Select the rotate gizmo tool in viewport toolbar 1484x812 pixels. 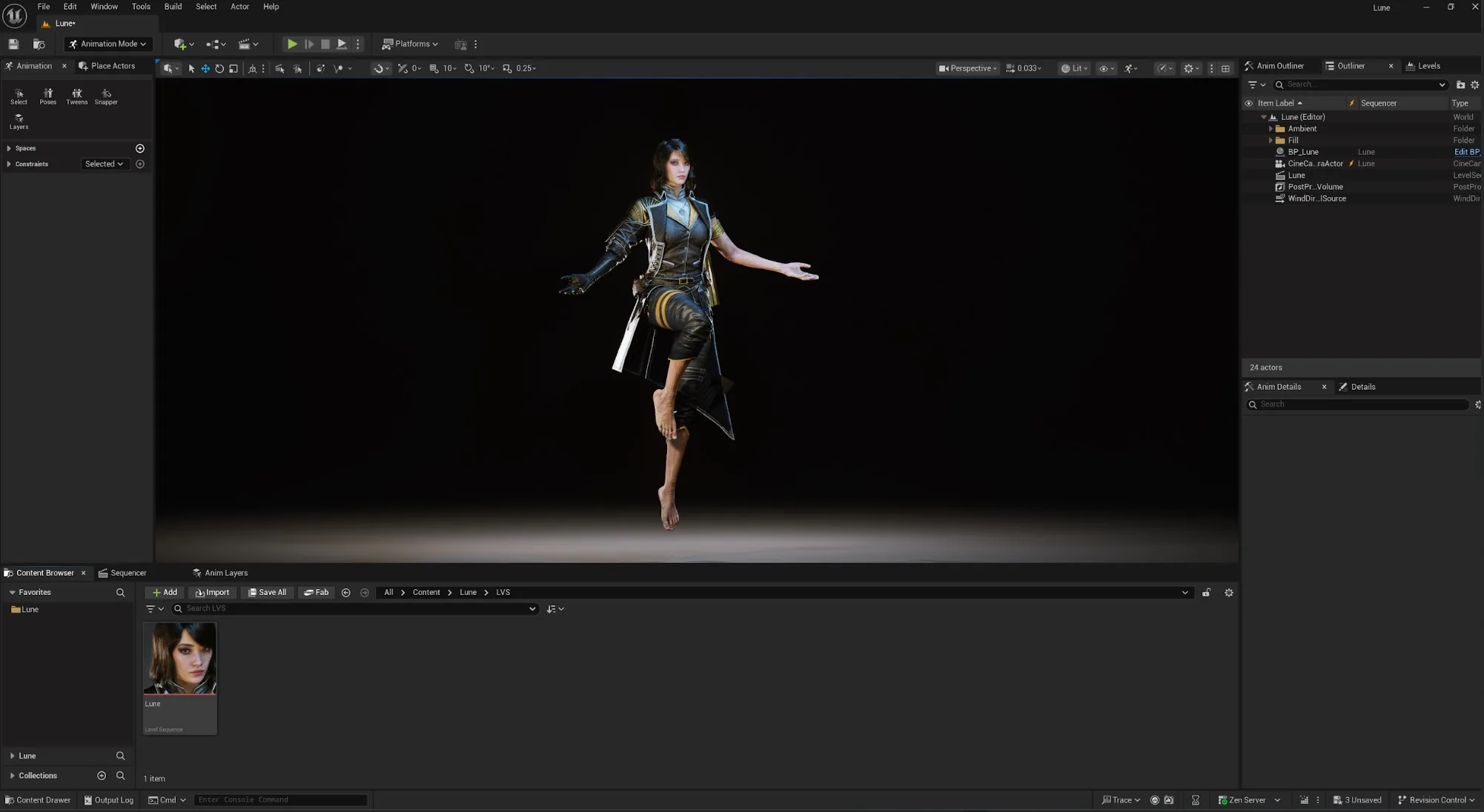(219, 68)
